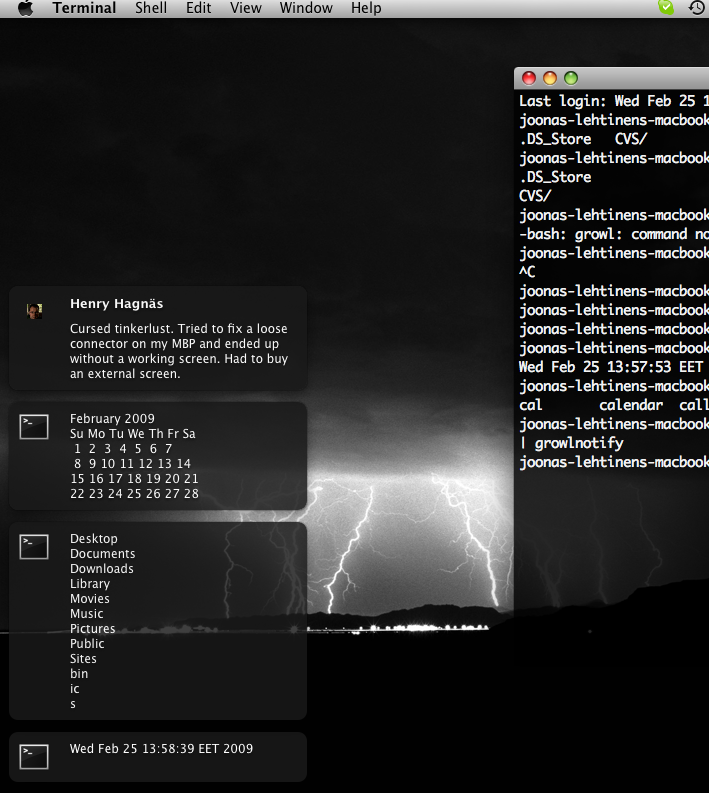Click the Henry Hagnäs notification title

(x=116, y=304)
